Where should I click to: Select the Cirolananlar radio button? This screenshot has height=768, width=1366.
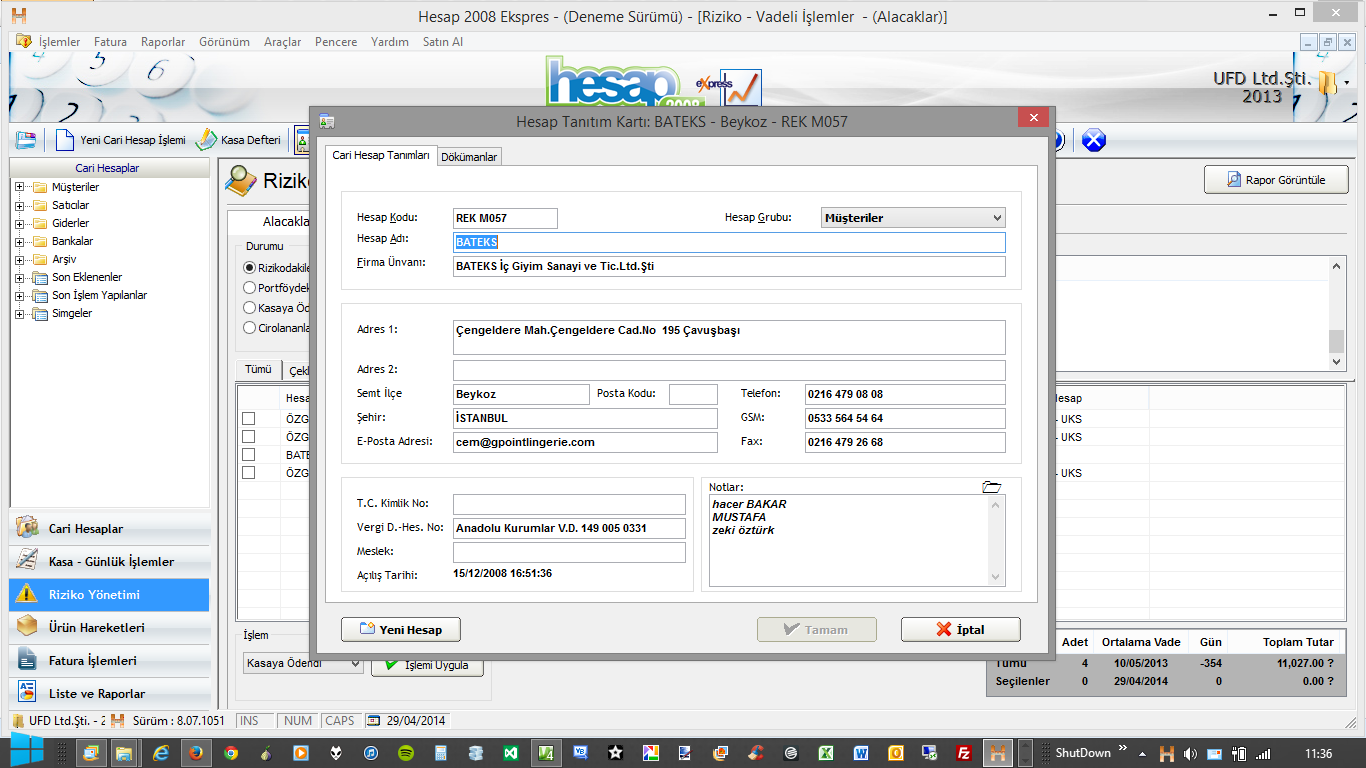tap(250, 327)
